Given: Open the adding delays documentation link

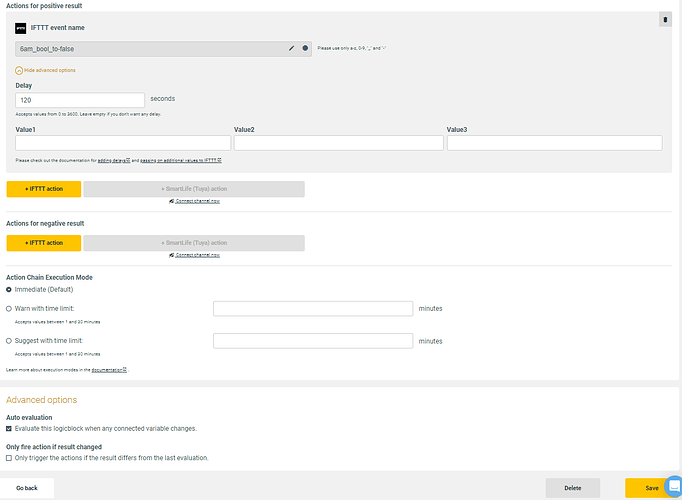Looking at the screenshot, I should point(114,160).
